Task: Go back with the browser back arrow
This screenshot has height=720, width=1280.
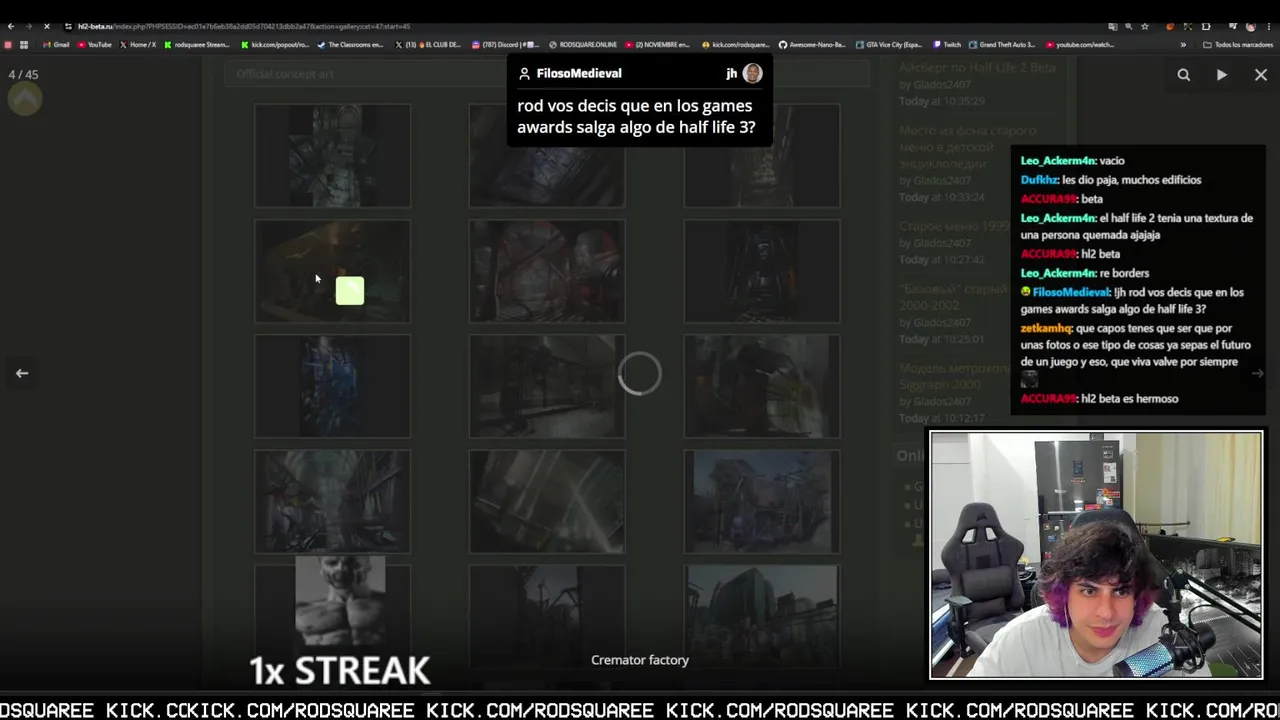Action: (x=10, y=26)
